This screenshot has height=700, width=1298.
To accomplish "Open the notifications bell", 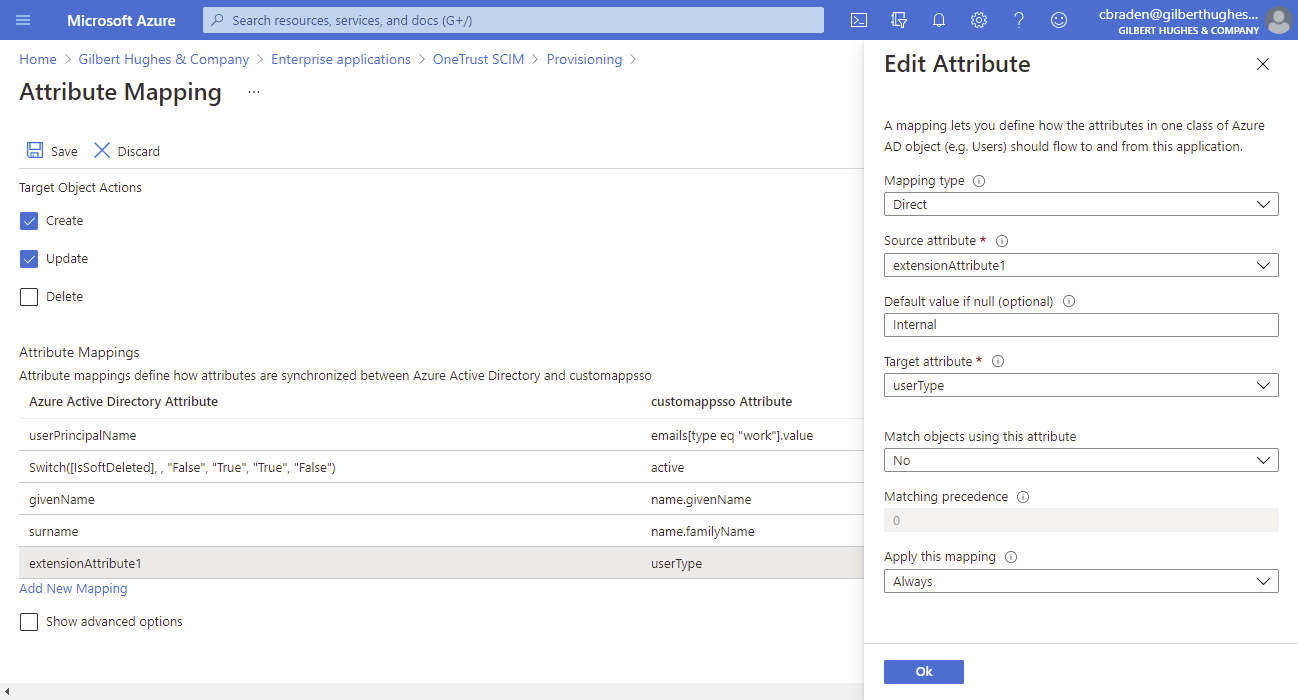I will (938, 19).
